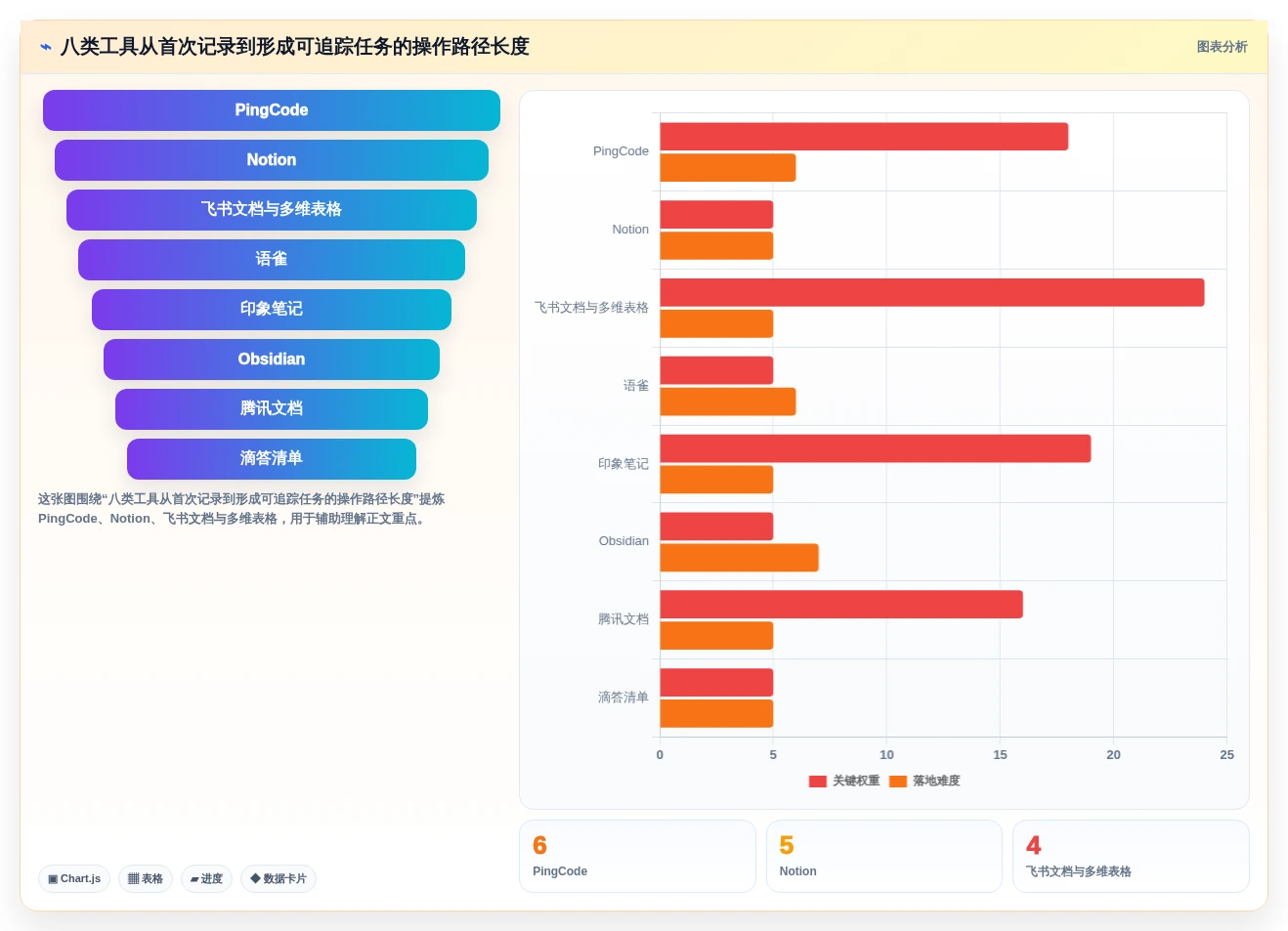Screen dimensions: 1288x931
Task: Select the 滴答清单 funnel bar
Action: click(x=272, y=459)
